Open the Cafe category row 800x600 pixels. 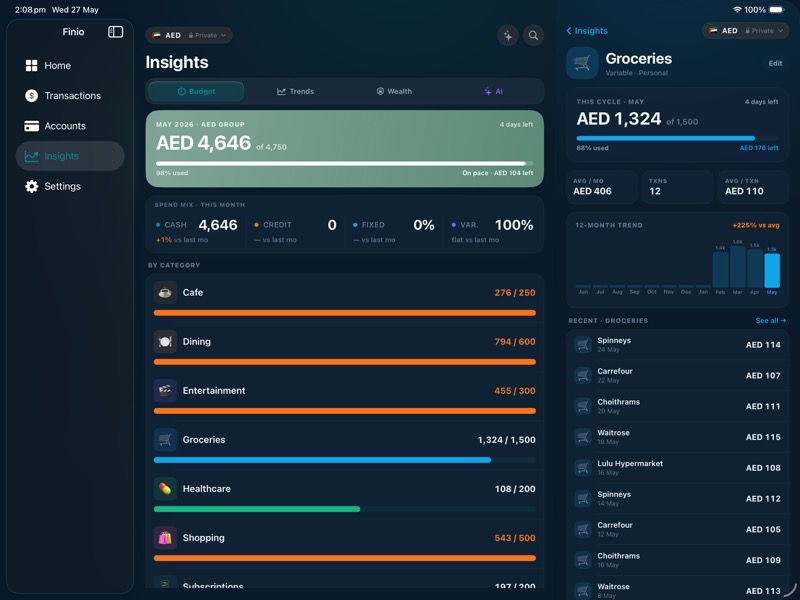pyautogui.click(x=344, y=299)
